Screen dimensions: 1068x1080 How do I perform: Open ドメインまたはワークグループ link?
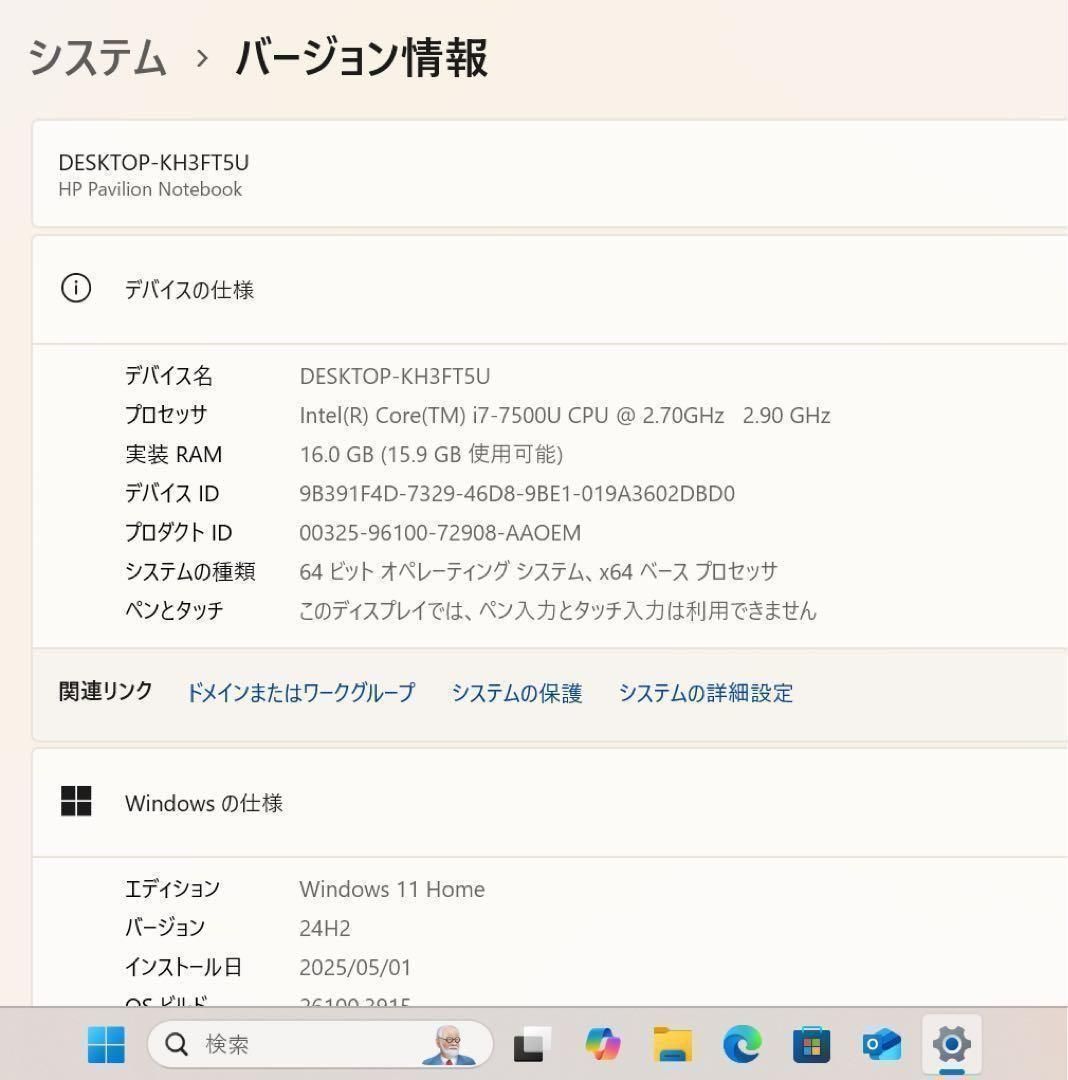point(302,692)
